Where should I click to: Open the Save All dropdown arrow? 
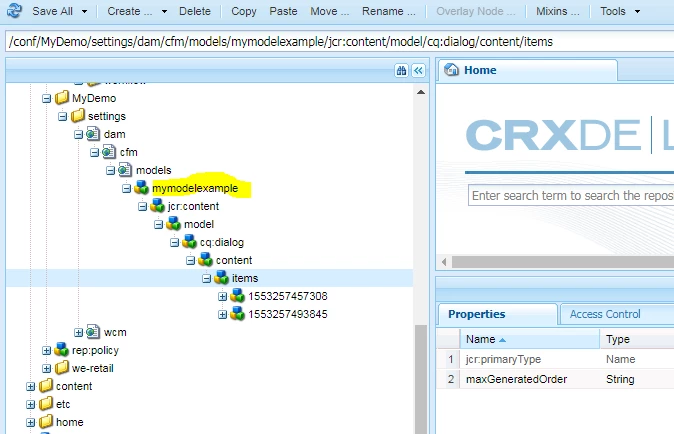pos(84,11)
